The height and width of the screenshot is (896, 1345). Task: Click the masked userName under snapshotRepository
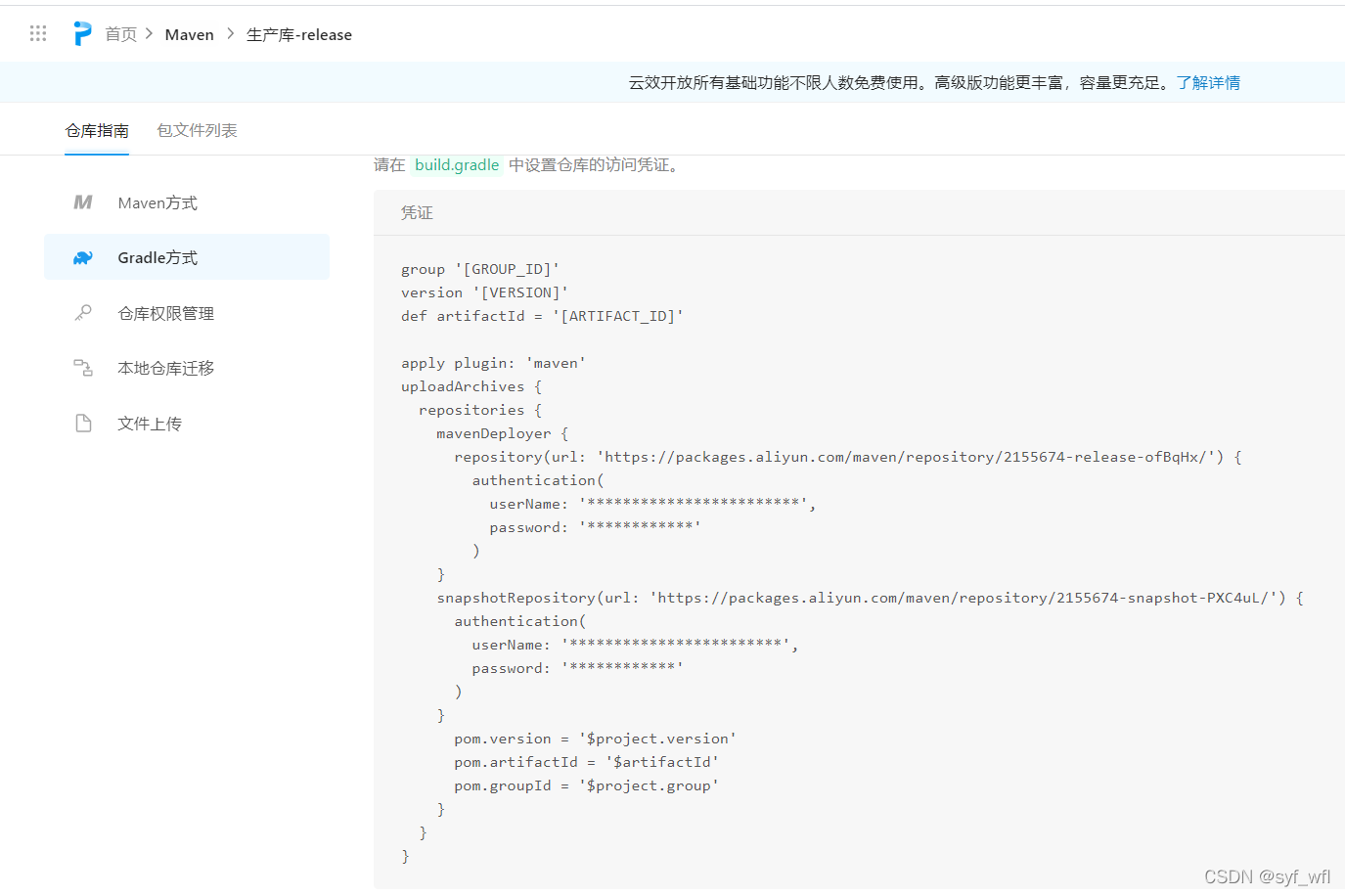coord(635,645)
